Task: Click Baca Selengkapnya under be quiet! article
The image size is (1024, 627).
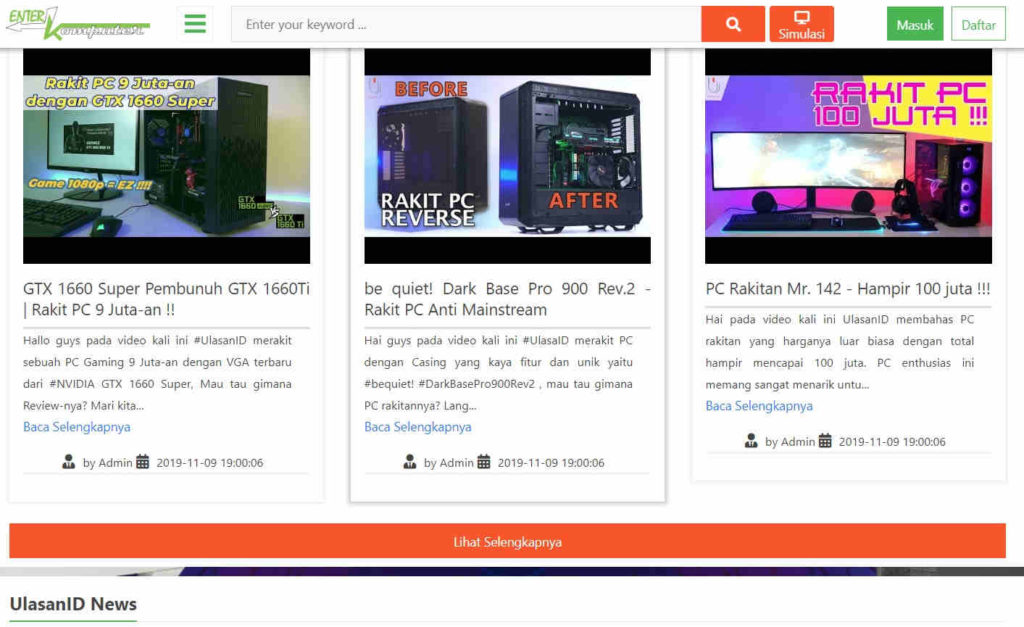Action: tap(418, 427)
